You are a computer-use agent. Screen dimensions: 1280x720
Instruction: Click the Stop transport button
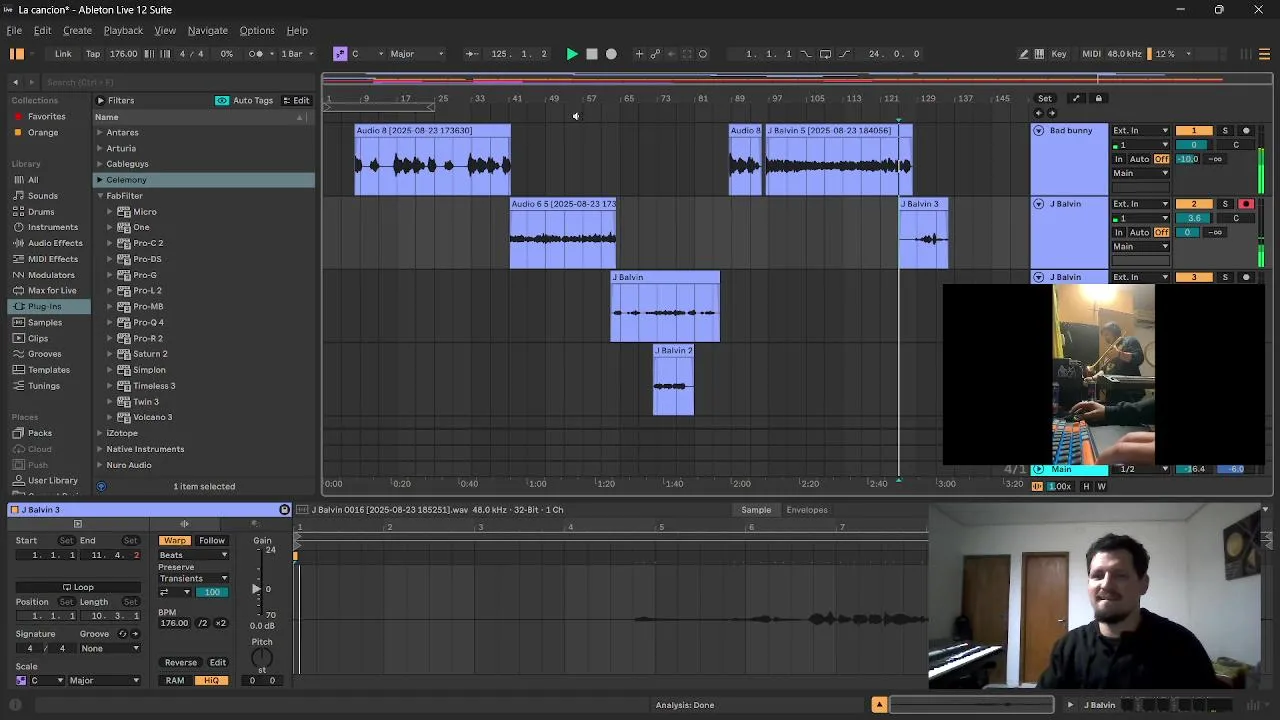coord(591,54)
